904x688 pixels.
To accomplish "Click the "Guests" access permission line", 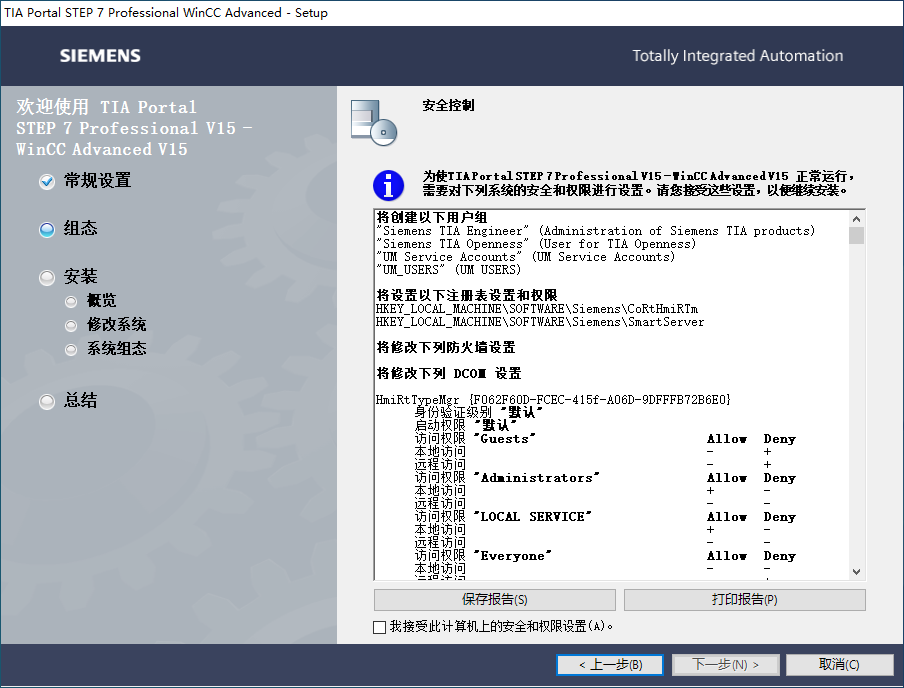I will click(x=475, y=439).
